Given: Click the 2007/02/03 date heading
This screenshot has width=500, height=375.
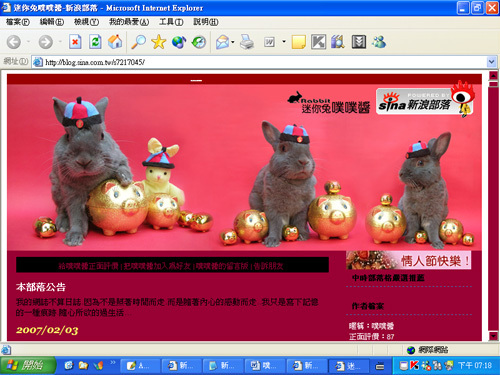Looking at the screenshot, I should [x=47, y=330].
